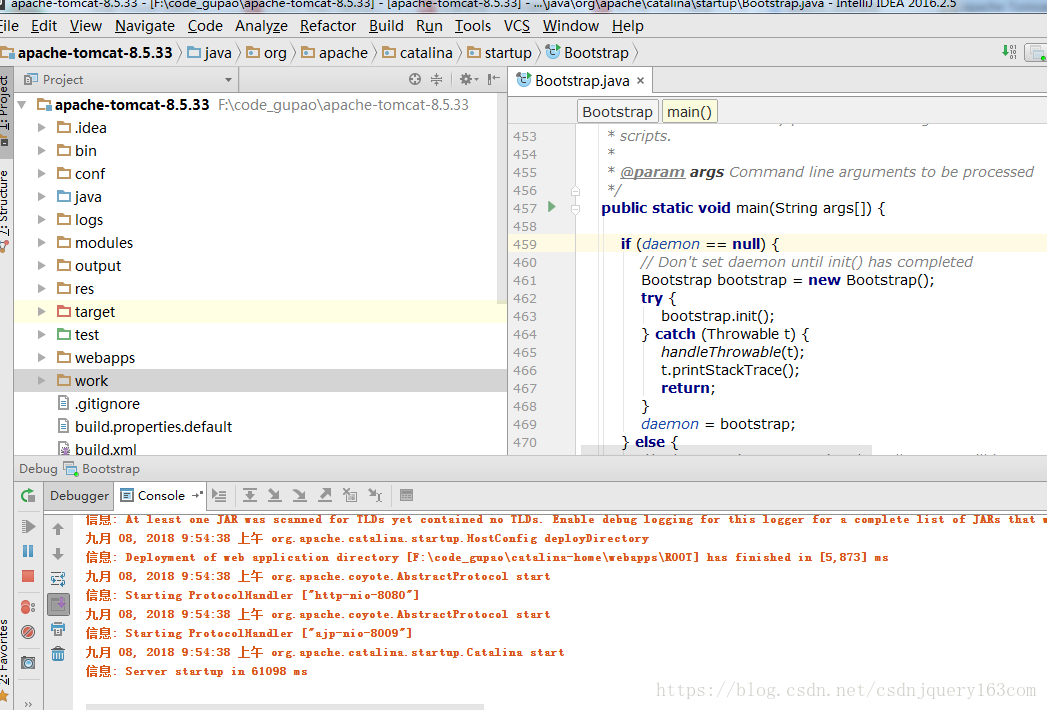Screen dimensions: 1047x710
Task: Click the Force Step Into icon
Action: coord(300,496)
